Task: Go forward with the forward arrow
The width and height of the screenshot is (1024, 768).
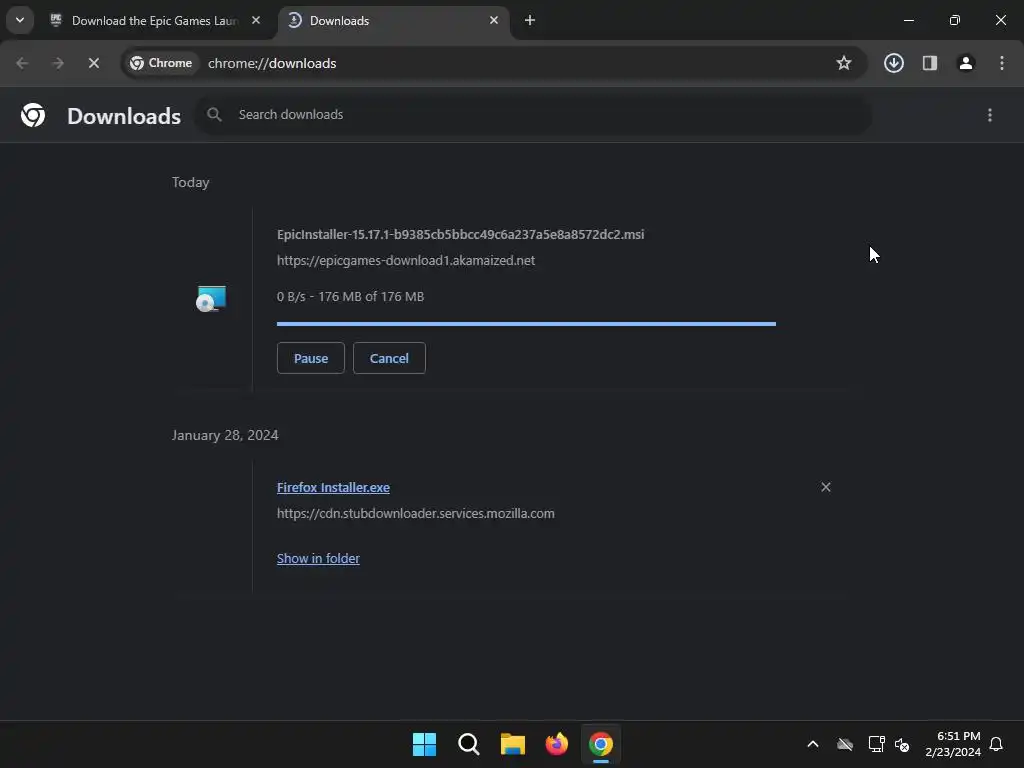Action: click(x=58, y=63)
